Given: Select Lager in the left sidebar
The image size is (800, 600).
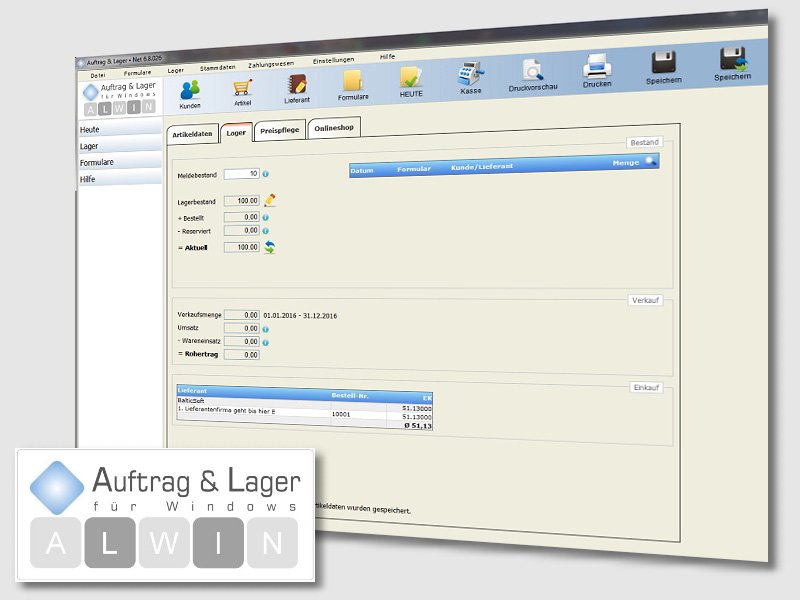Looking at the screenshot, I should [120, 145].
